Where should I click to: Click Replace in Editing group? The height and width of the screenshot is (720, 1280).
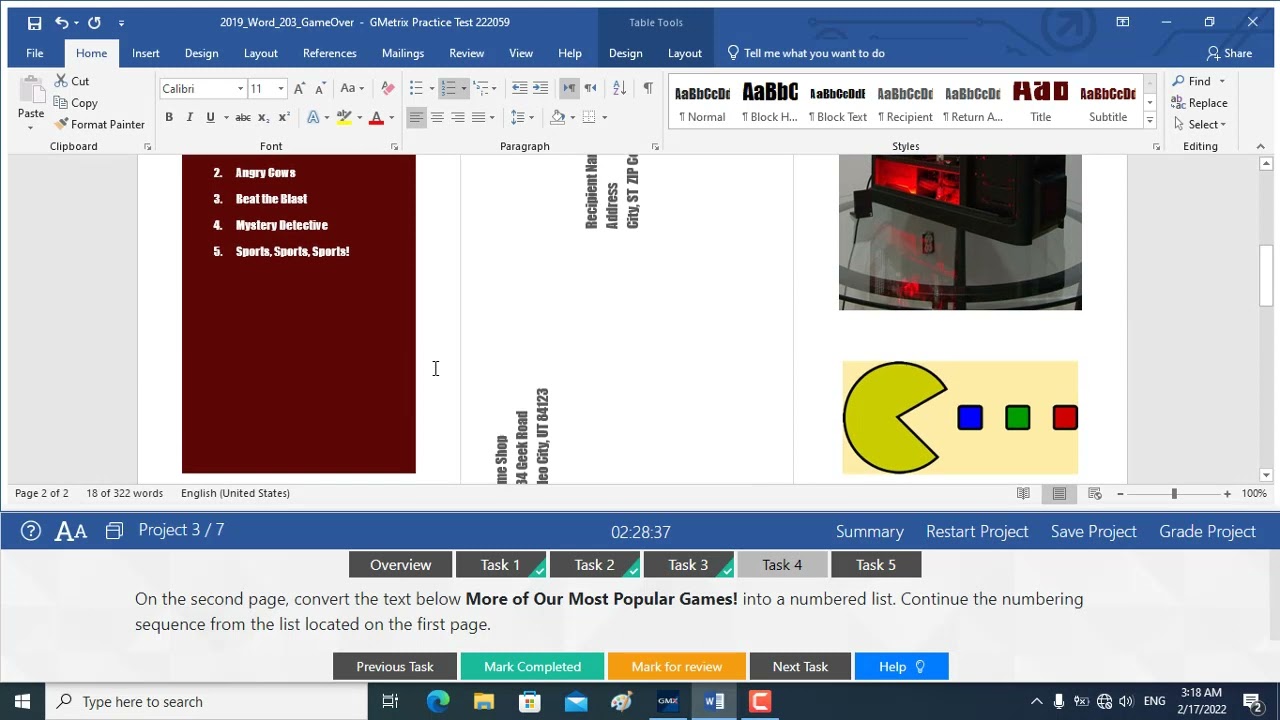point(1200,103)
